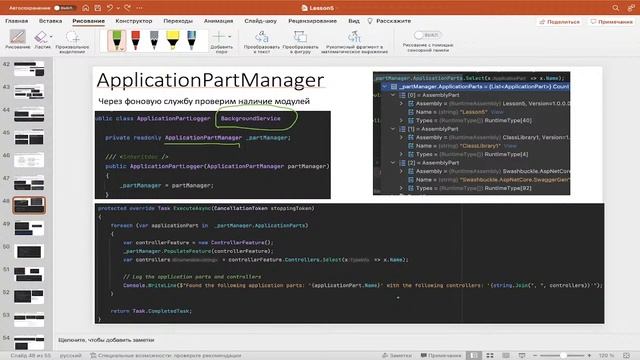Viewport: 640px width, 360px height.
Task: Open the Рецензирование tab
Action: point(313,21)
